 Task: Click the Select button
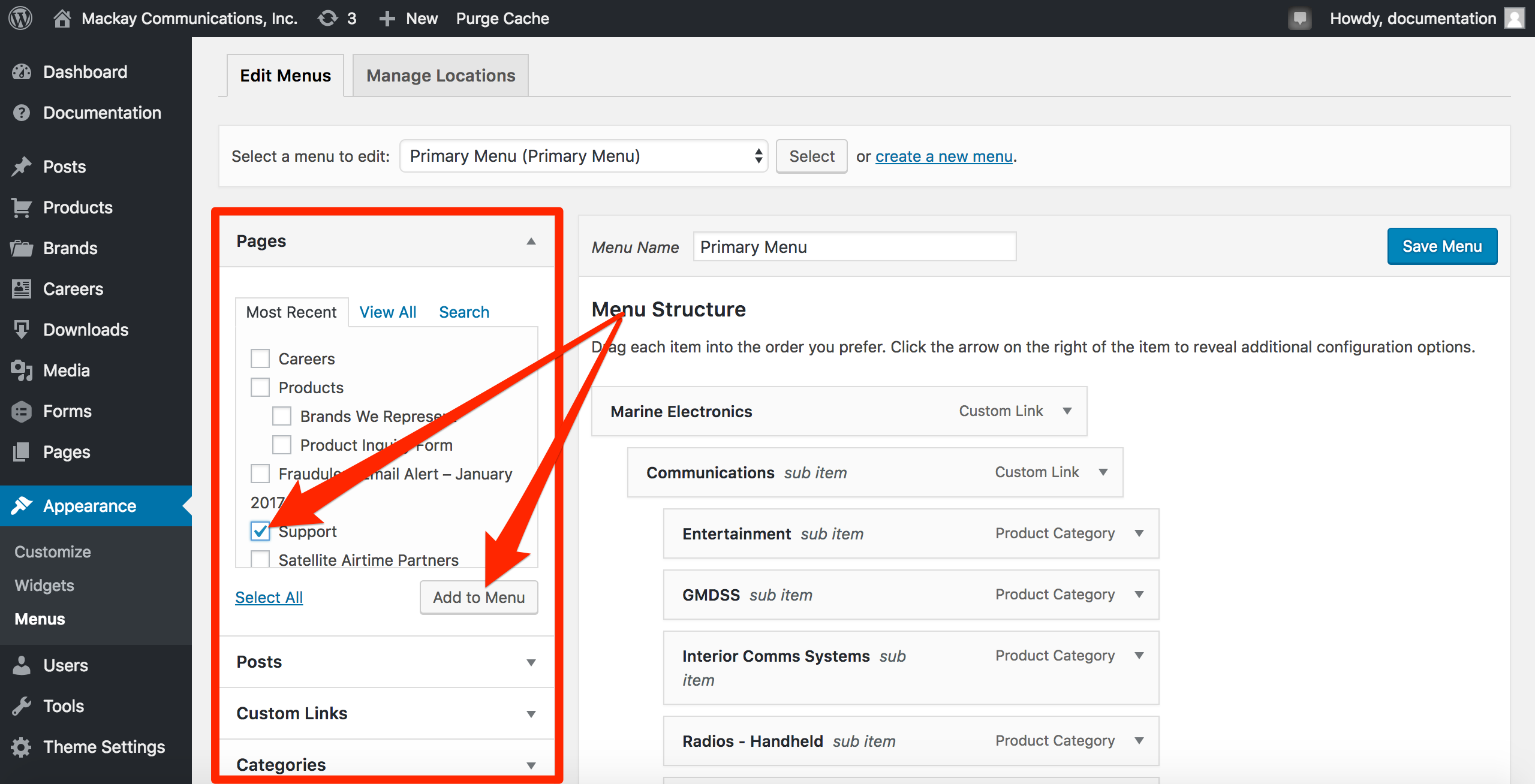[812, 156]
